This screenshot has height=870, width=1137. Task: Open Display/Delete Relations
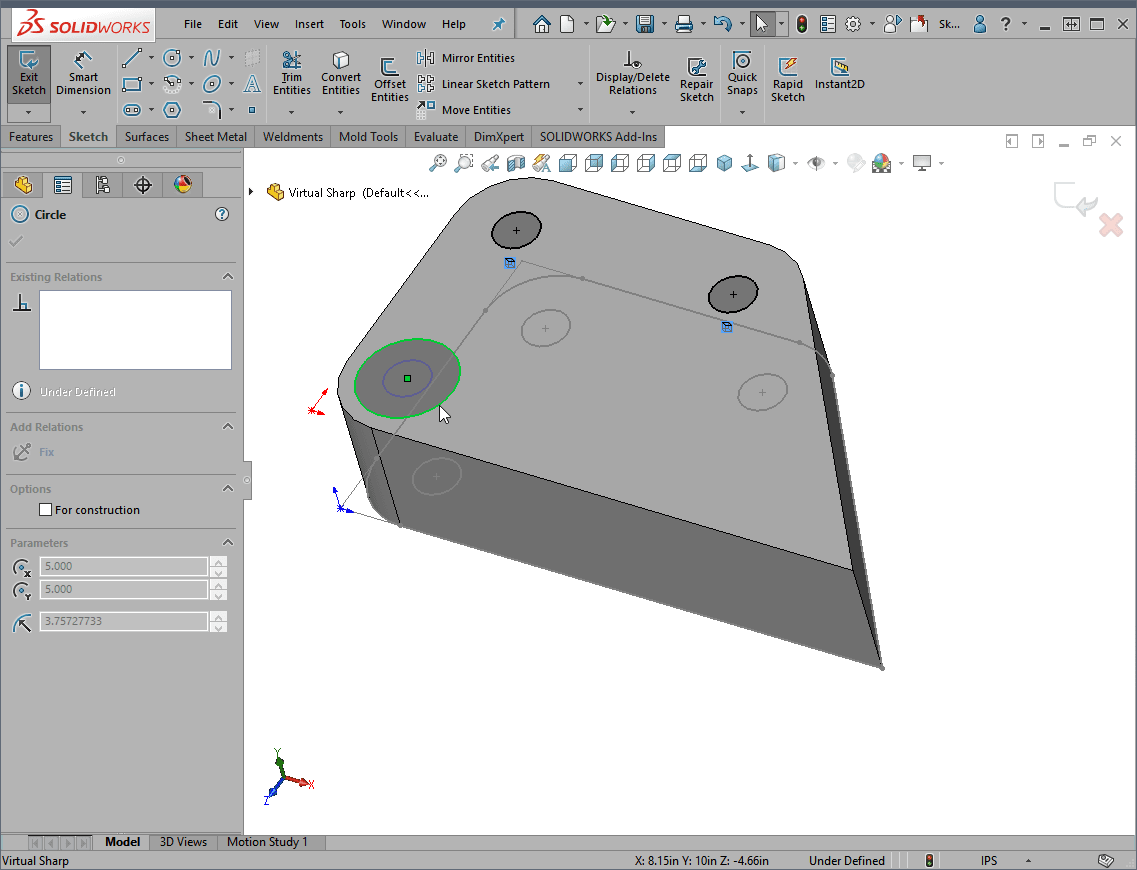tap(632, 73)
